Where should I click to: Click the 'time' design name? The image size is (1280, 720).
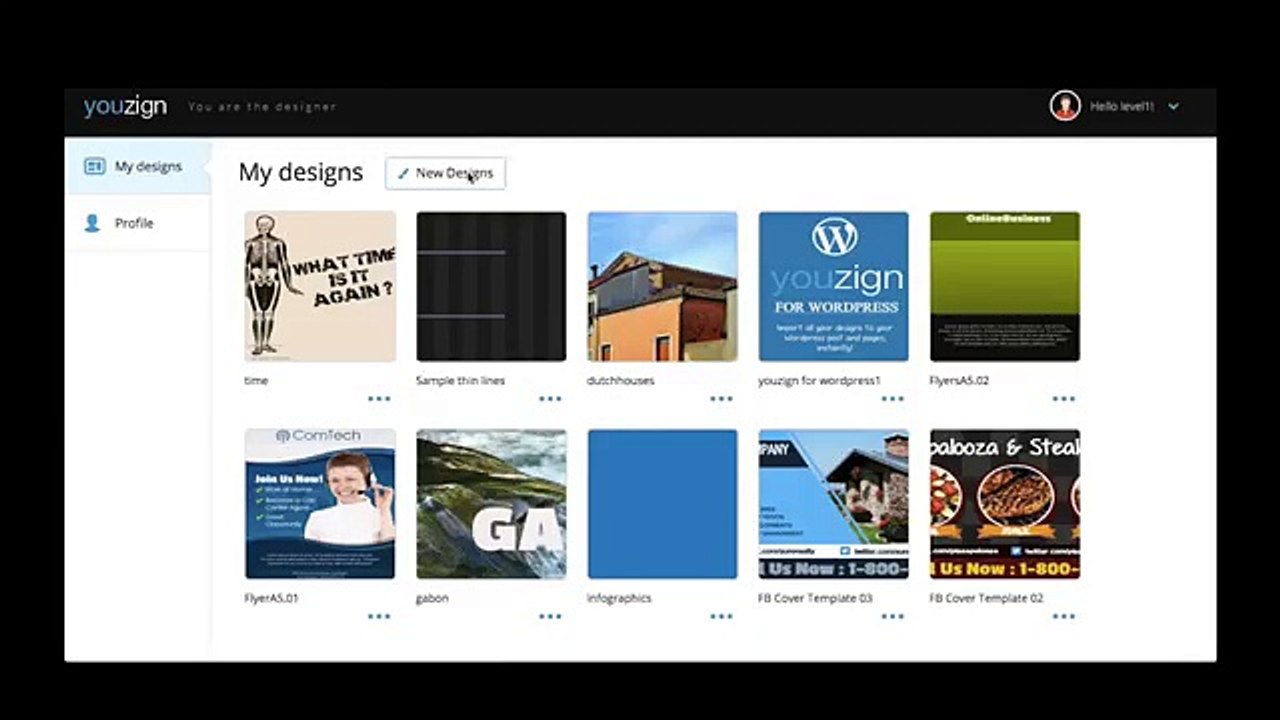coord(256,381)
